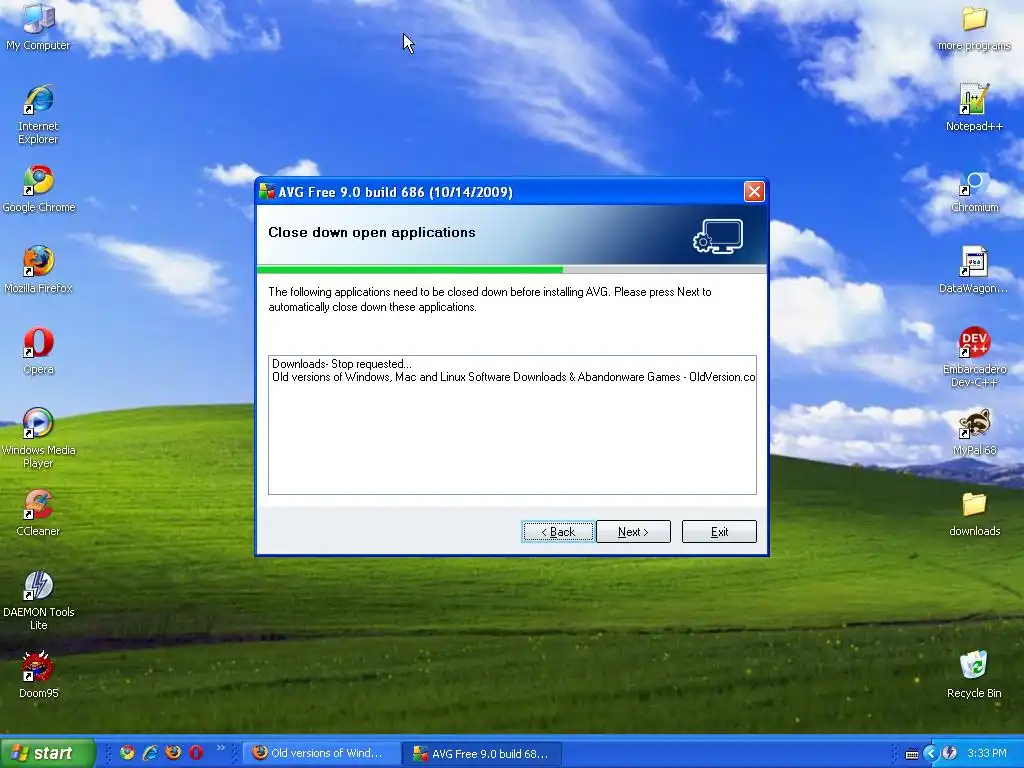Image resolution: width=1024 pixels, height=768 pixels.
Task: Select the OldVersion.com list entry
Action: tap(513, 377)
